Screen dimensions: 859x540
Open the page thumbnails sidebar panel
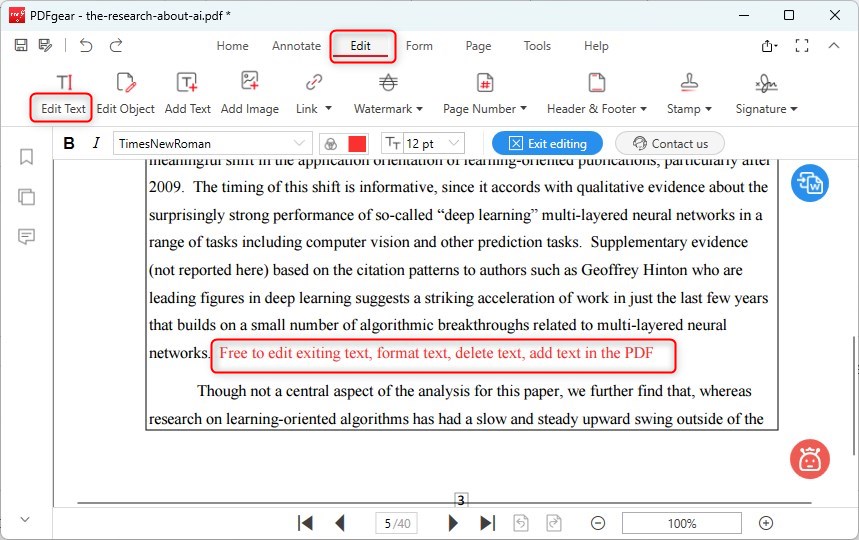(x=26, y=197)
